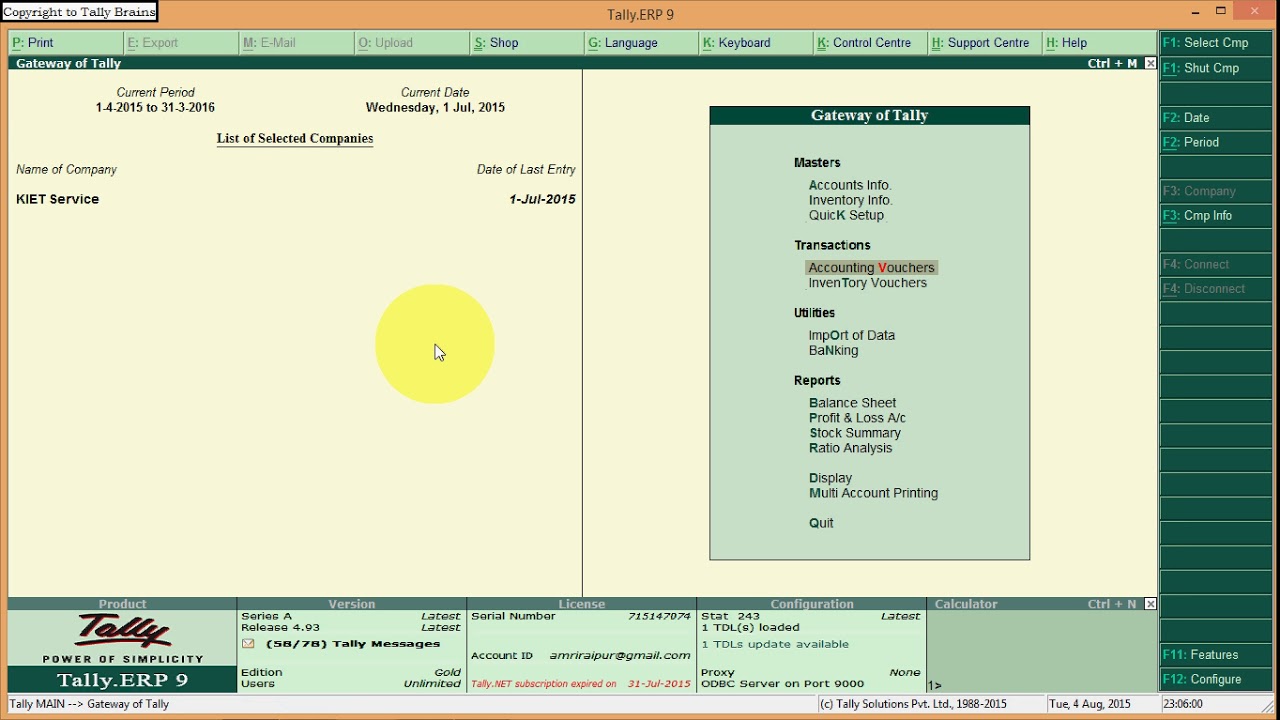Click F12: Configure button
Screen dimensions: 1280x720
(1215, 679)
